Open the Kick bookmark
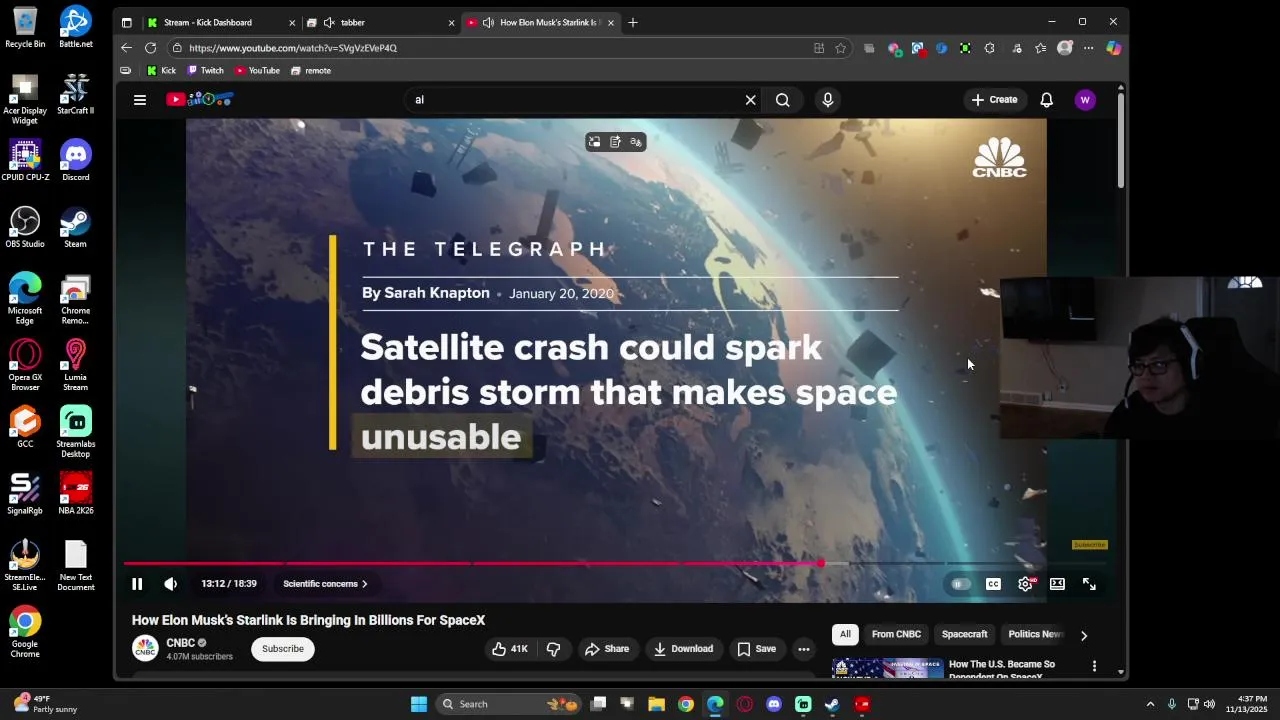 161,71
